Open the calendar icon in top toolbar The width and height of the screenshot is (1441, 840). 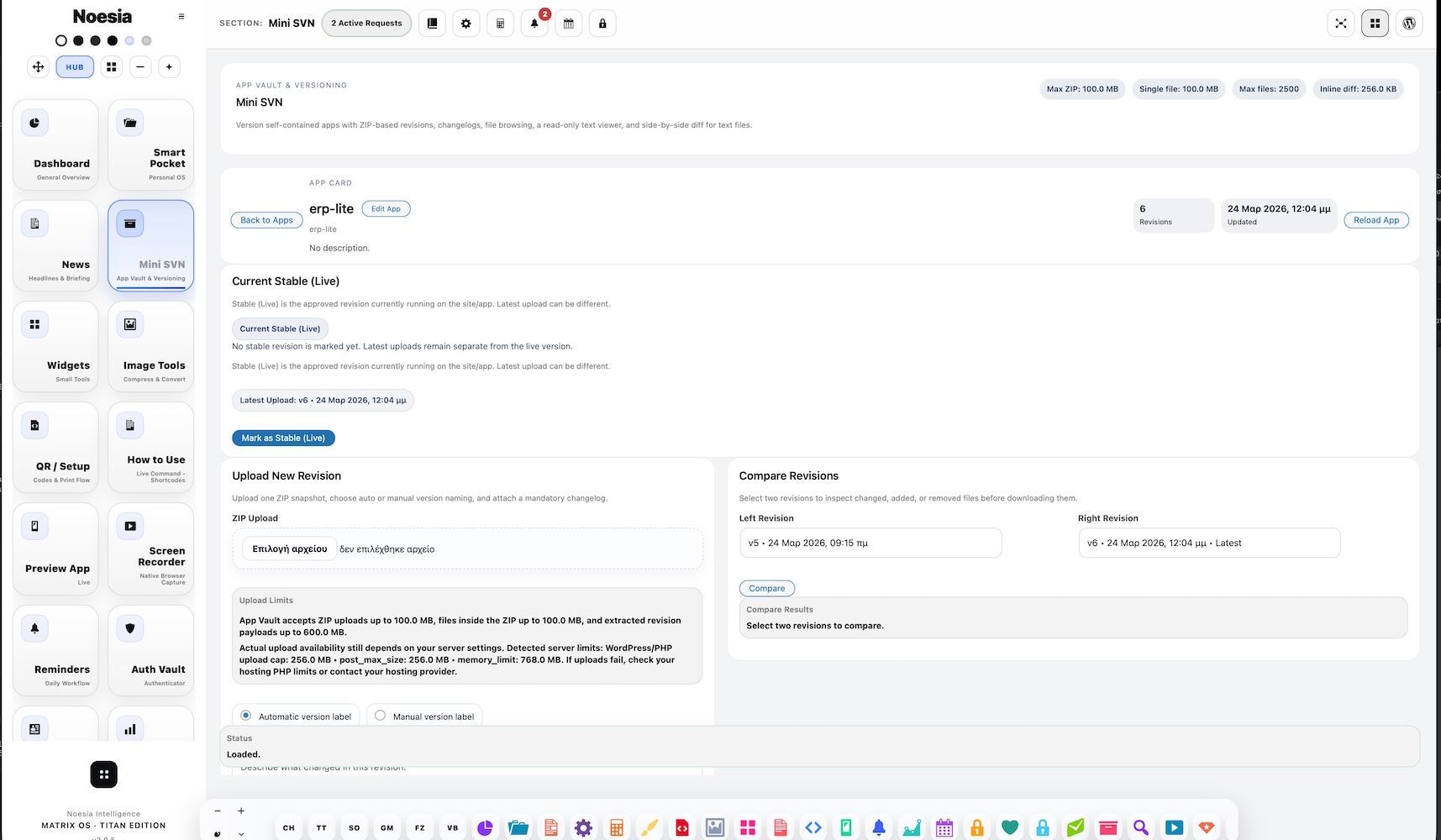pyautogui.click(x=569, y=24)
